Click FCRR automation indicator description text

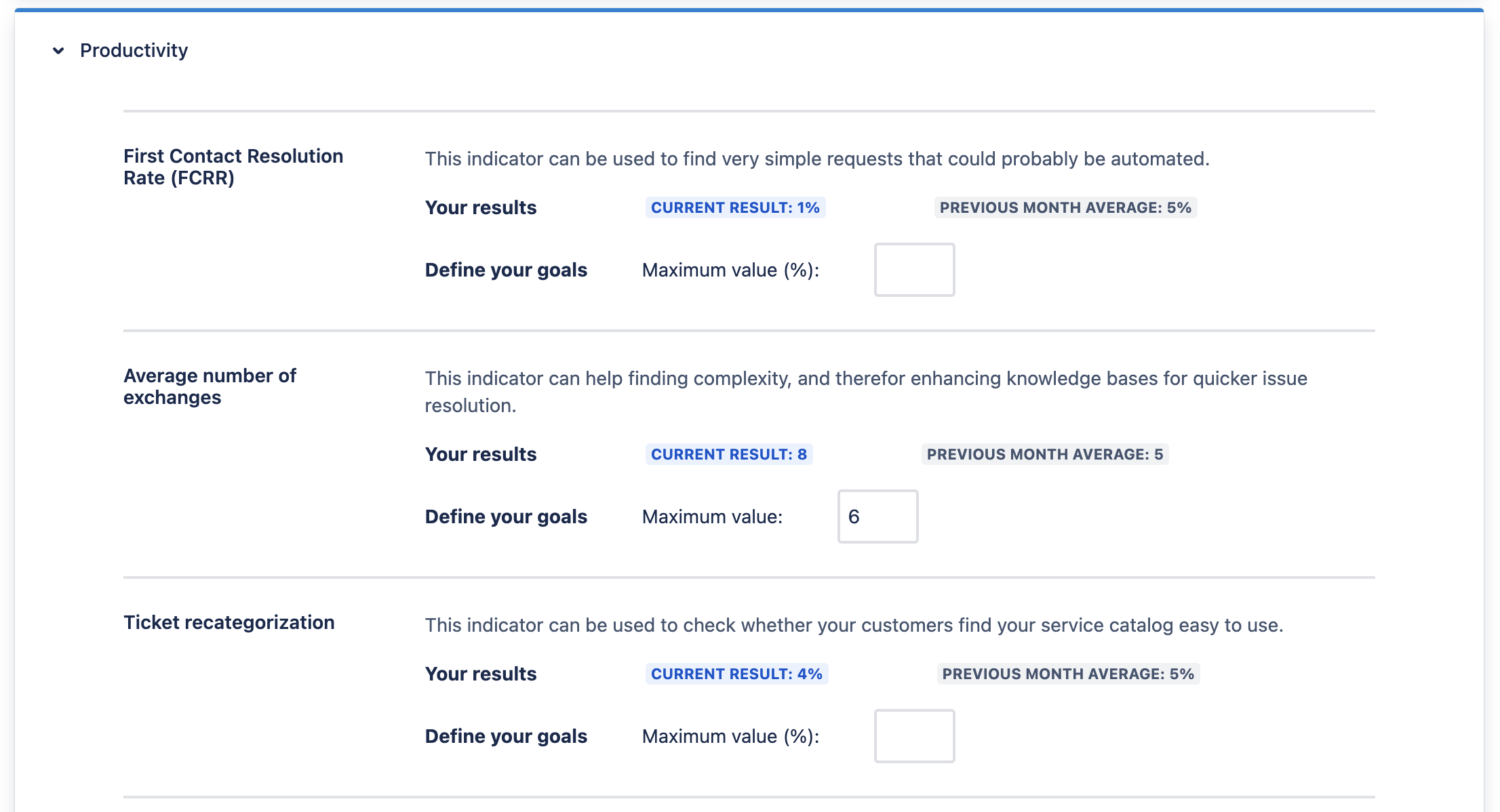[816, 159]
